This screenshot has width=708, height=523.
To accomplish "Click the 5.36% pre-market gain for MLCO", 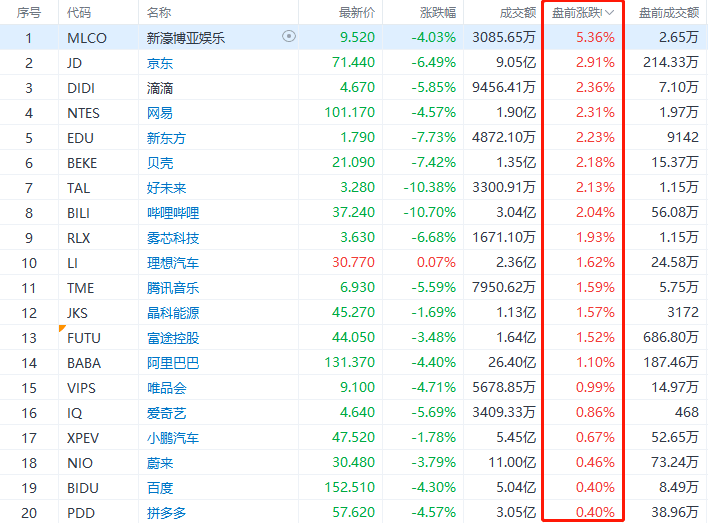I will pyautogui.click(x=595, y=37).
